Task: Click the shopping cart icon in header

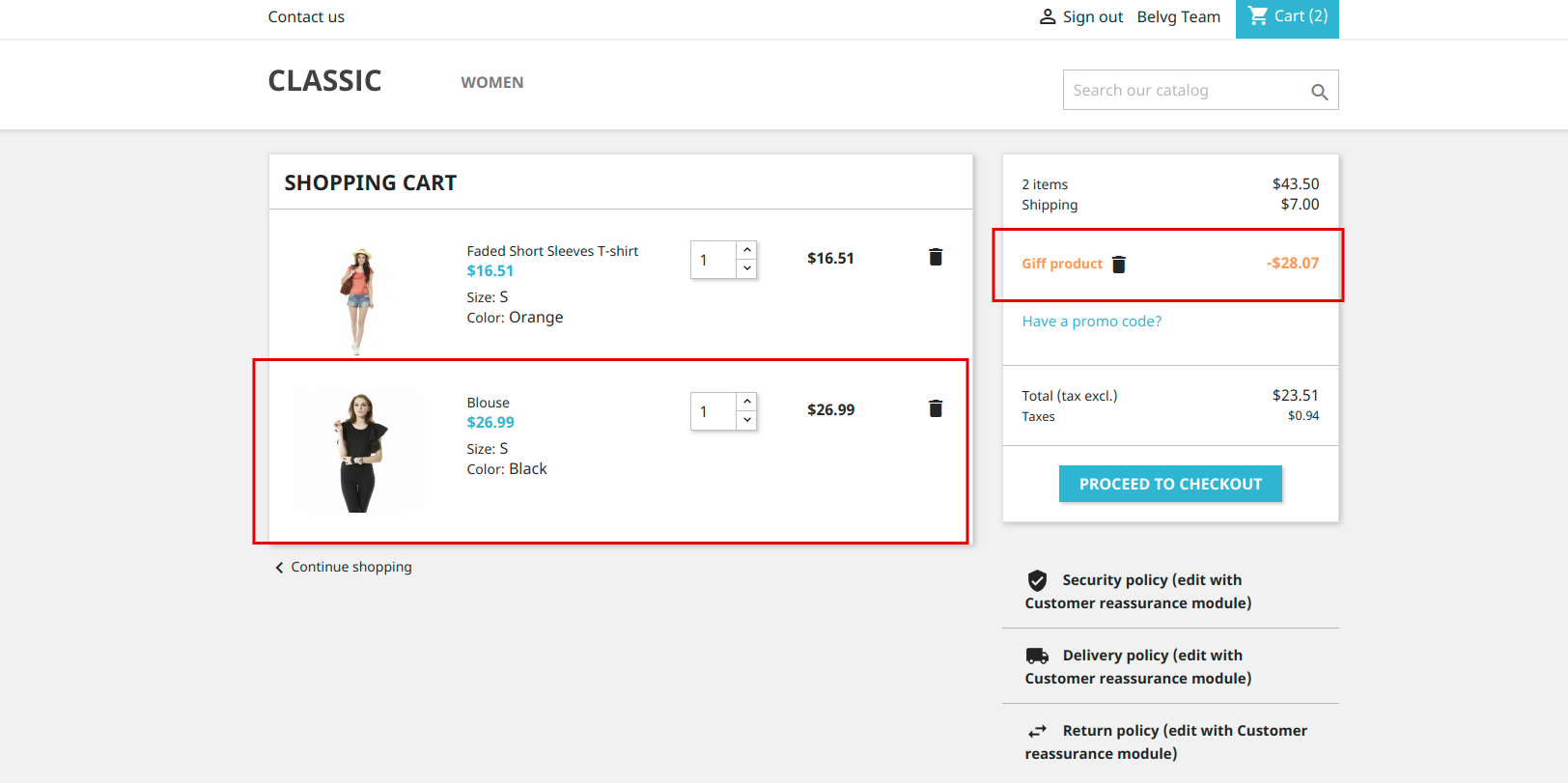Action: [x=1258, y=15]
